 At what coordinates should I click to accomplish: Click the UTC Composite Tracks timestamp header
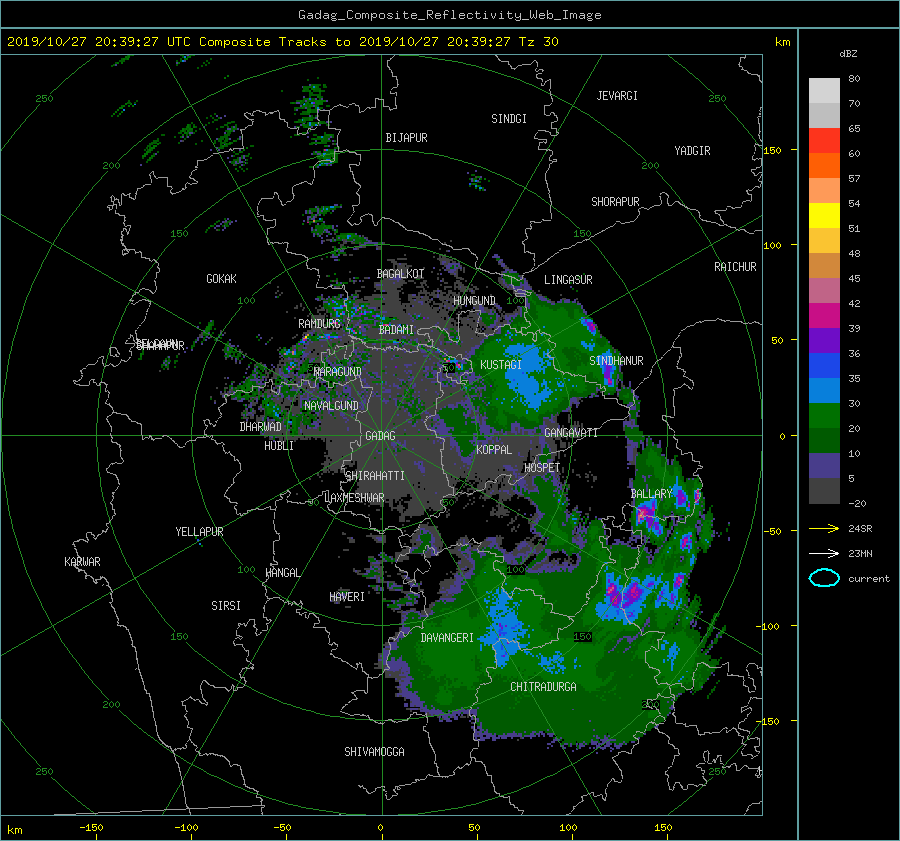tap(282, 42)
